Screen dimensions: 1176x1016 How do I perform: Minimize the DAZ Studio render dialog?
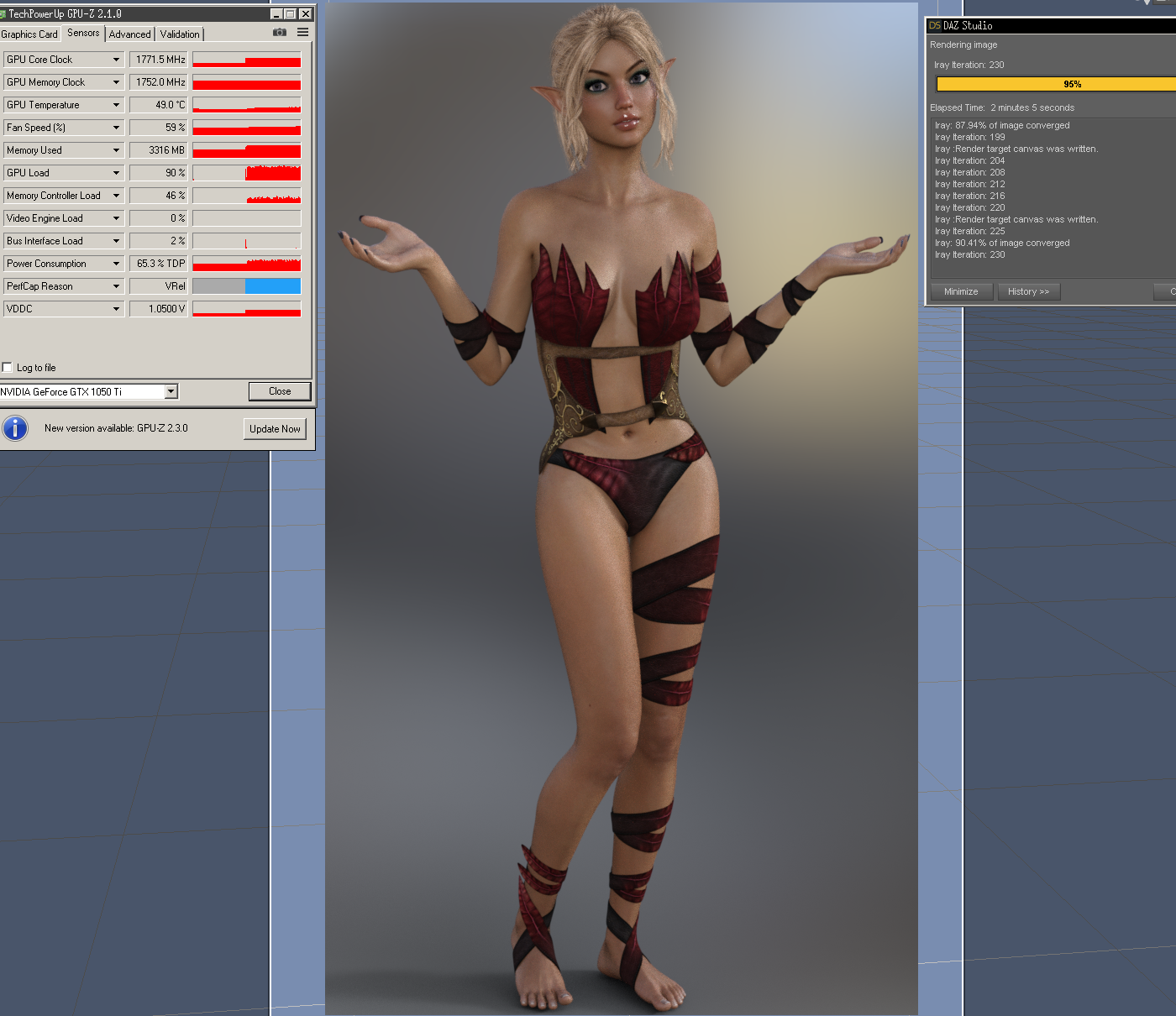click(x=961, y=291)
